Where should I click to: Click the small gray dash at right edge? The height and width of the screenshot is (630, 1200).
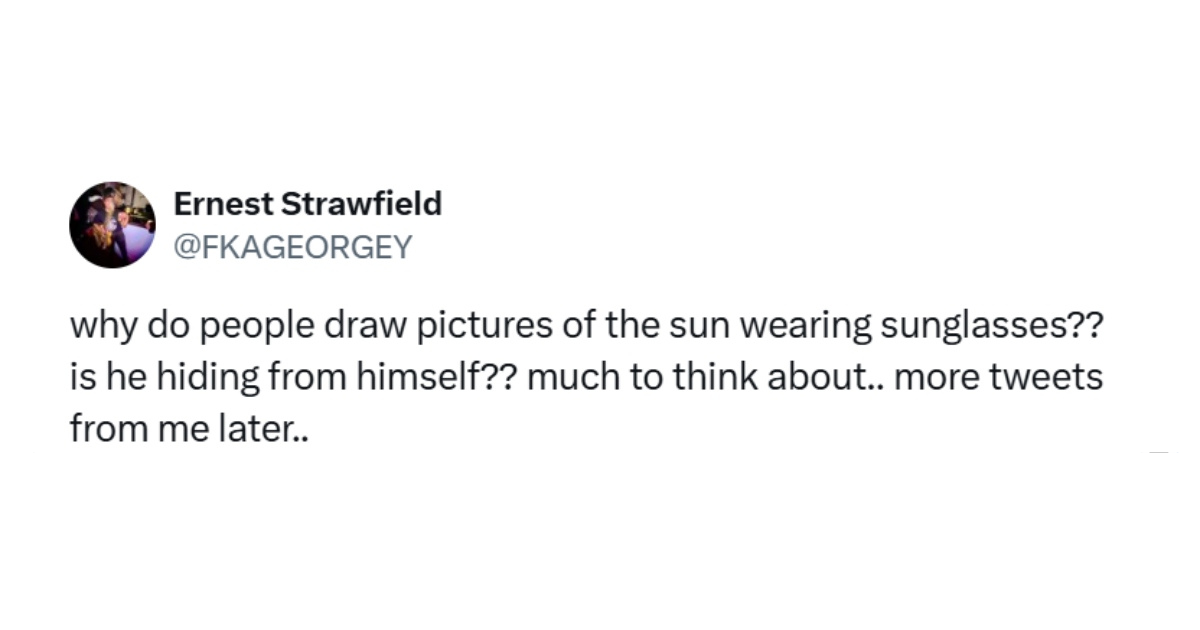click(x=1158, y=453)
